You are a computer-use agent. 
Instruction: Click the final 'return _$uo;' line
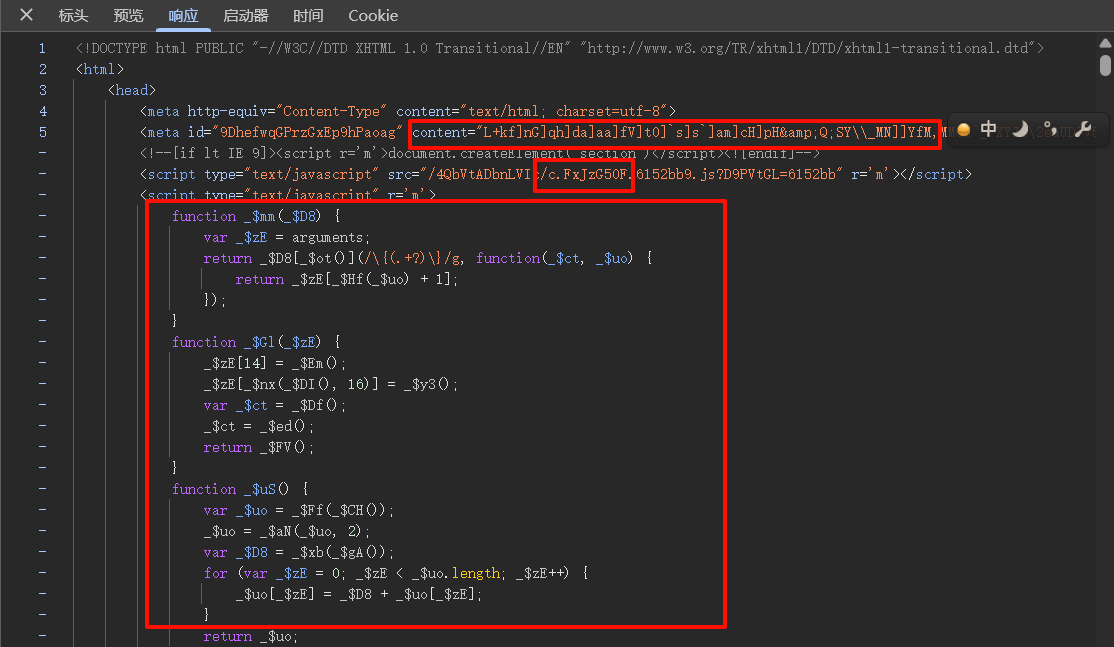250,636
